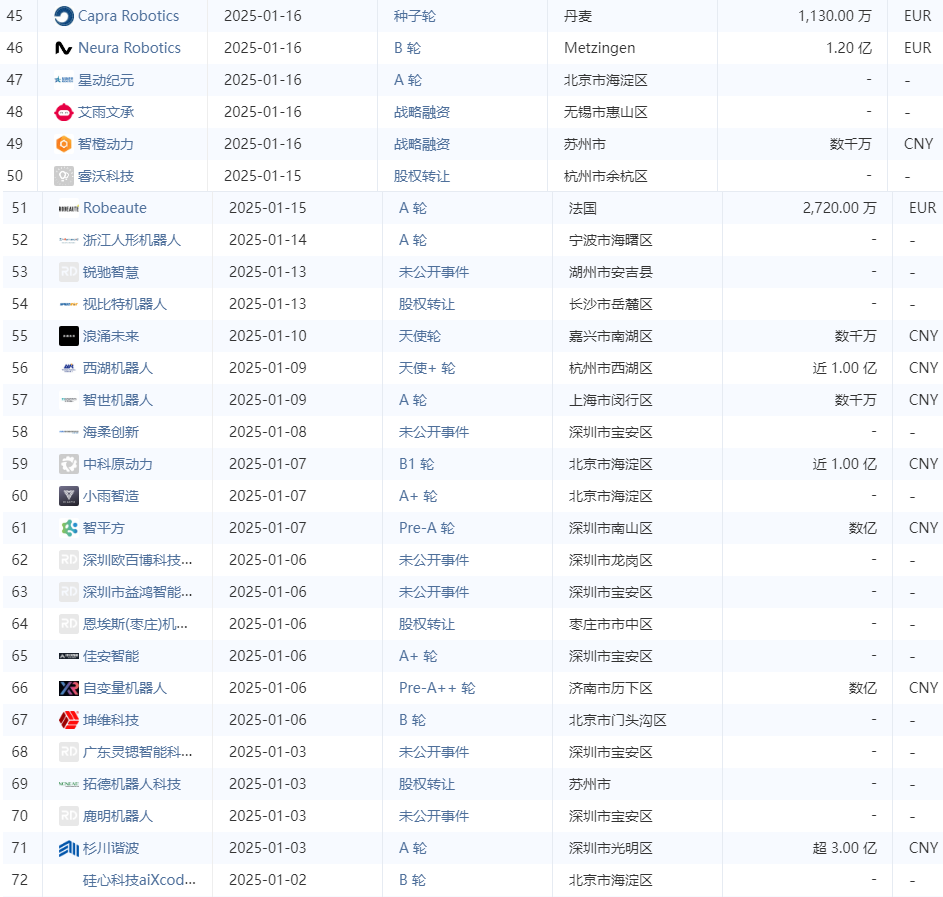Click the 杉川谐波 blue logo icon
The width and height of the screenshot is (943, 897).
coord(69,848)
